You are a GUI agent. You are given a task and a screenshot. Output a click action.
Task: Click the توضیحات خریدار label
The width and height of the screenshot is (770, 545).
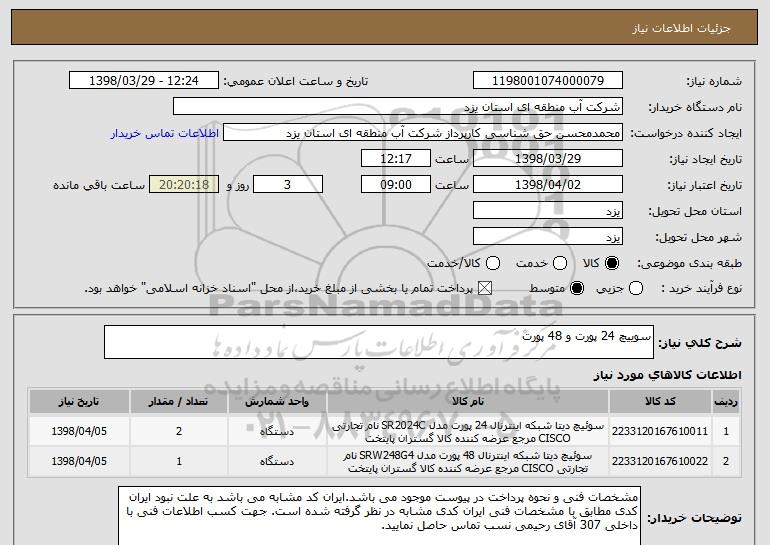click(x=694, y=518)
